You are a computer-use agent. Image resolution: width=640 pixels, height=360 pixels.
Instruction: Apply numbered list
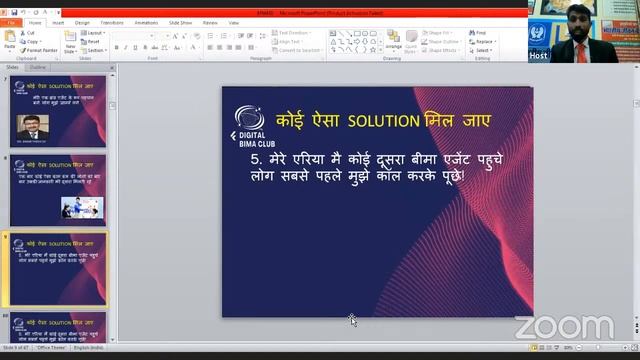tap(224, 36)
